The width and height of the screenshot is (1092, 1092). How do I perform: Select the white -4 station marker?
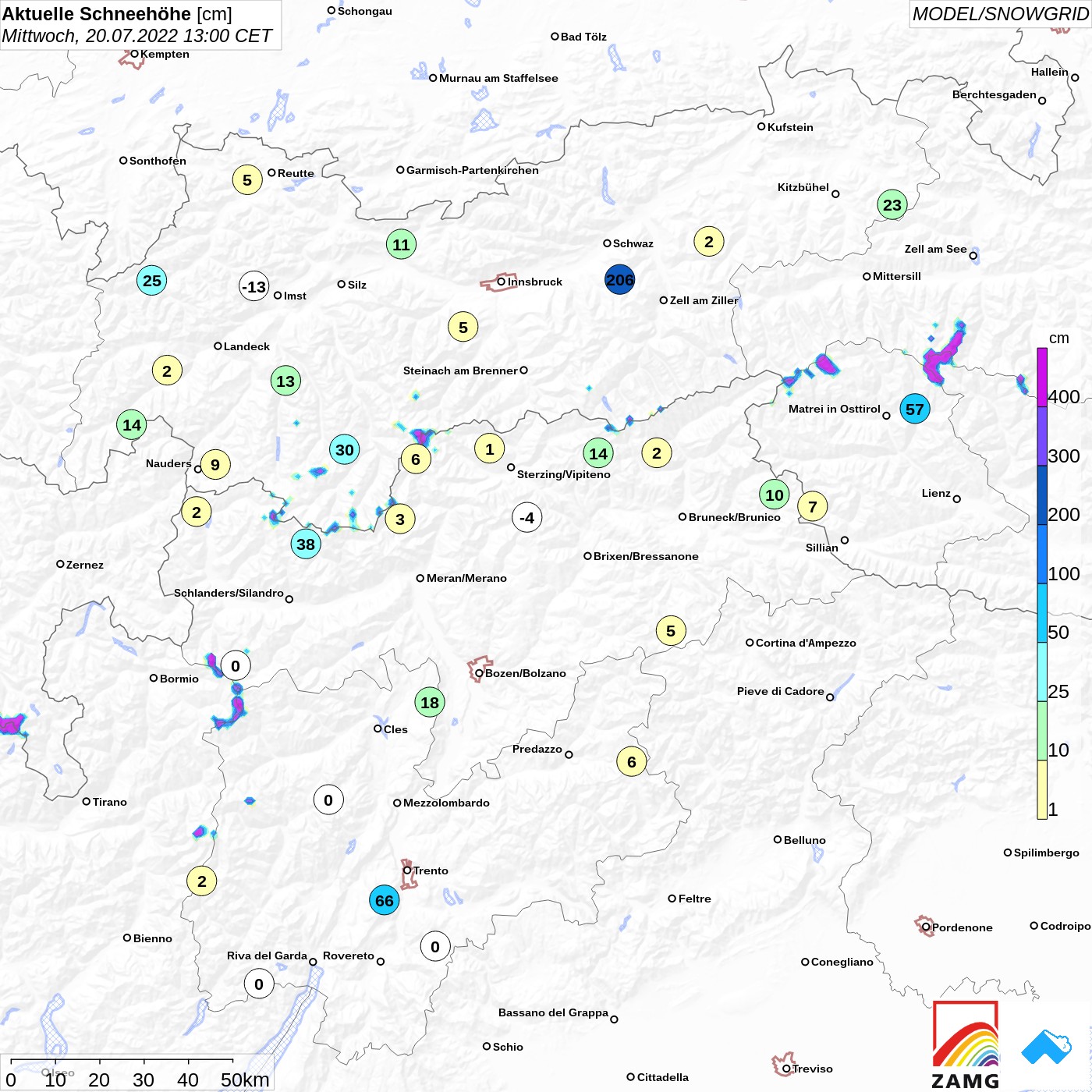click(527, 517)
